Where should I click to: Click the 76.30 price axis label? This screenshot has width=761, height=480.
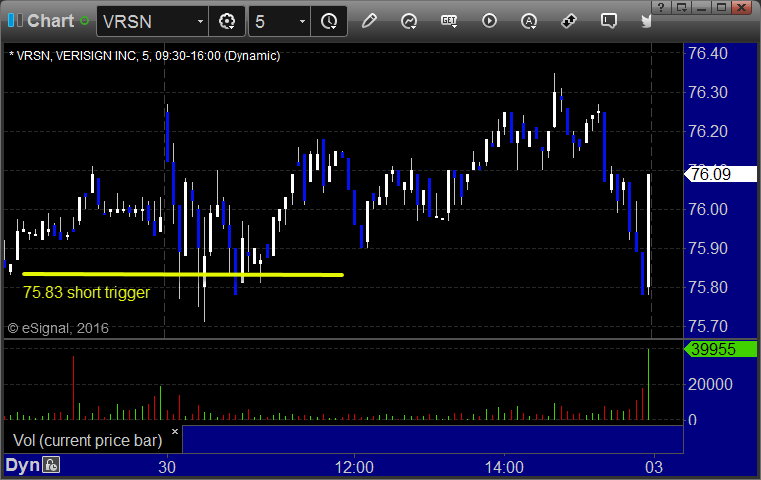point(708,92)
